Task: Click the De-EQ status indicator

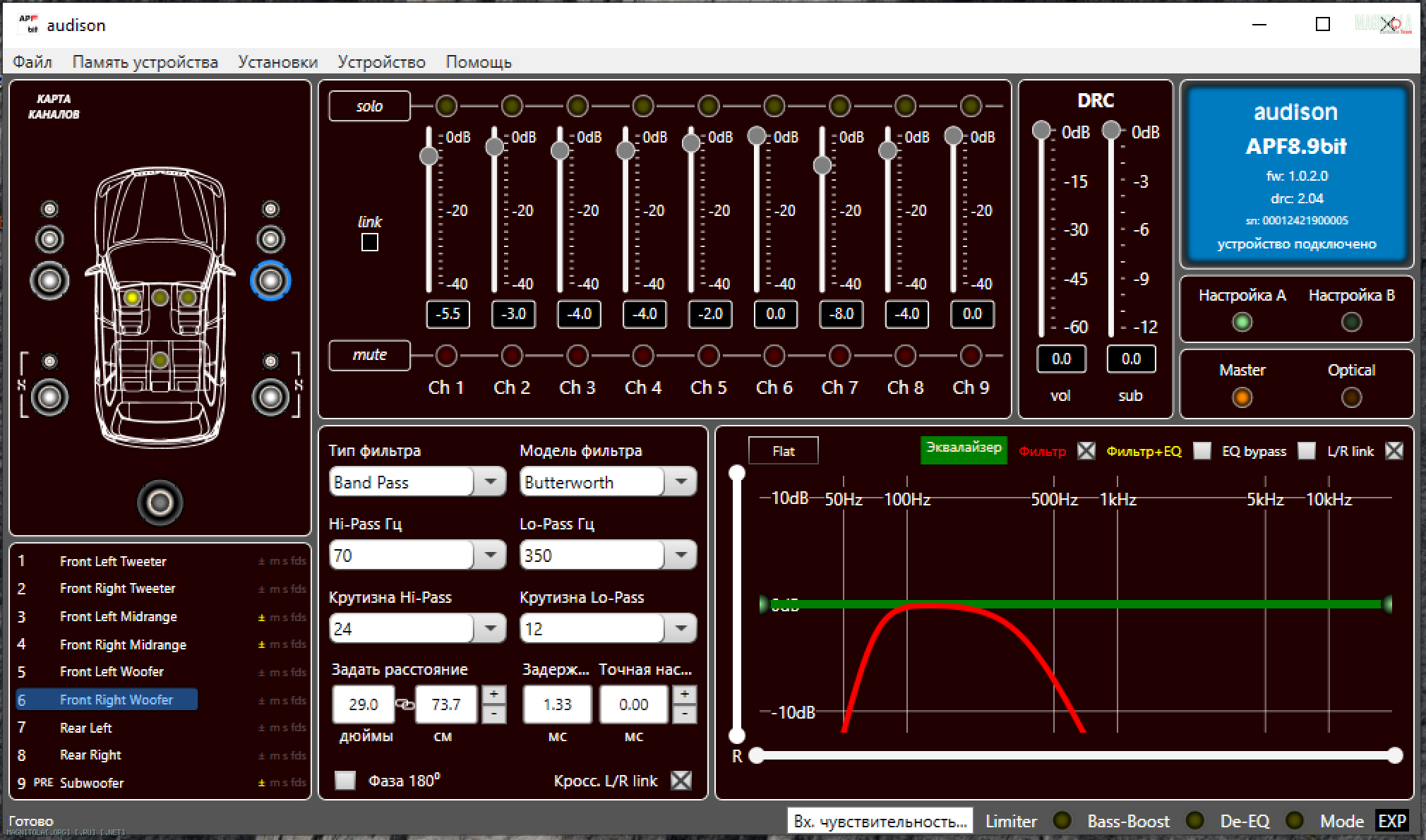Action: [1294, 821]
